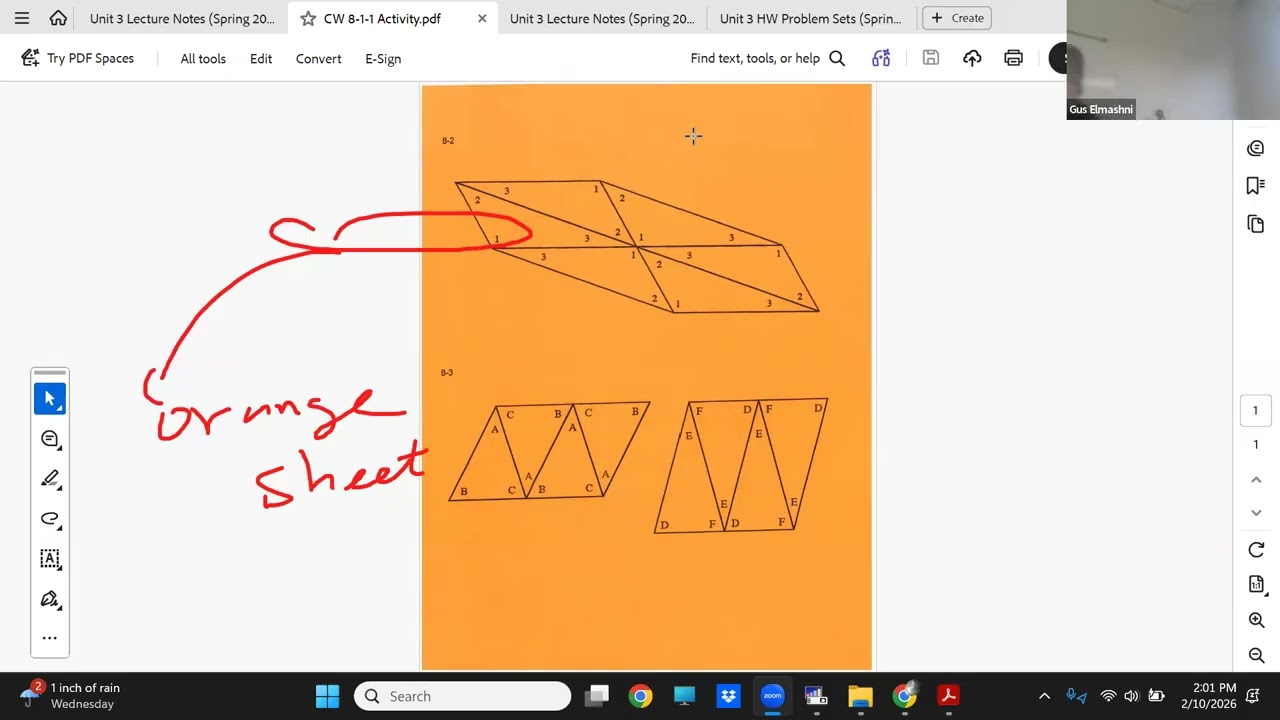Click the cloud upload share icon
The image size is (1280, 720).
972,58
